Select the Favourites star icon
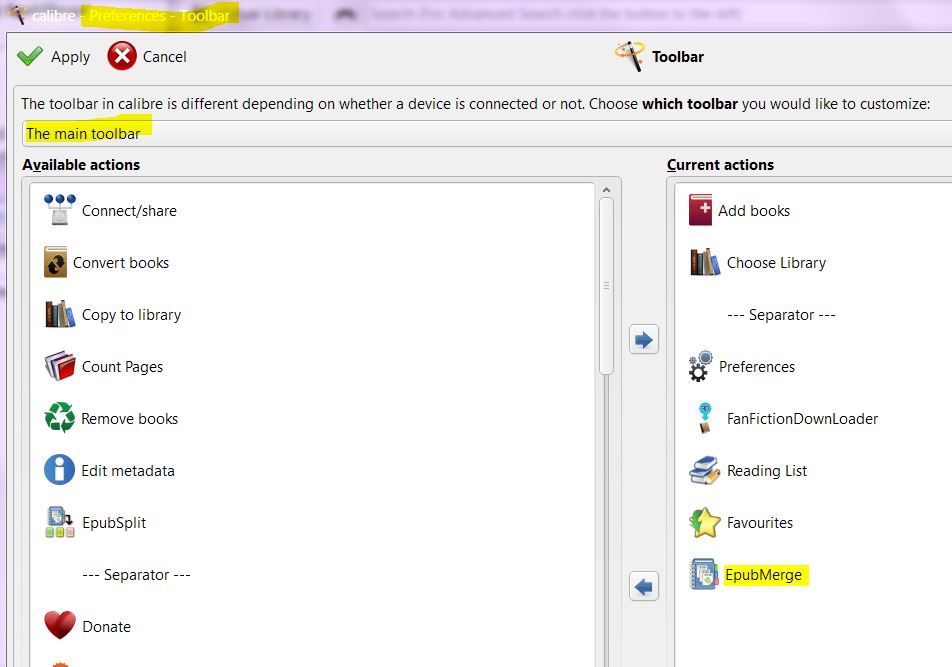 tap(705, 523)
